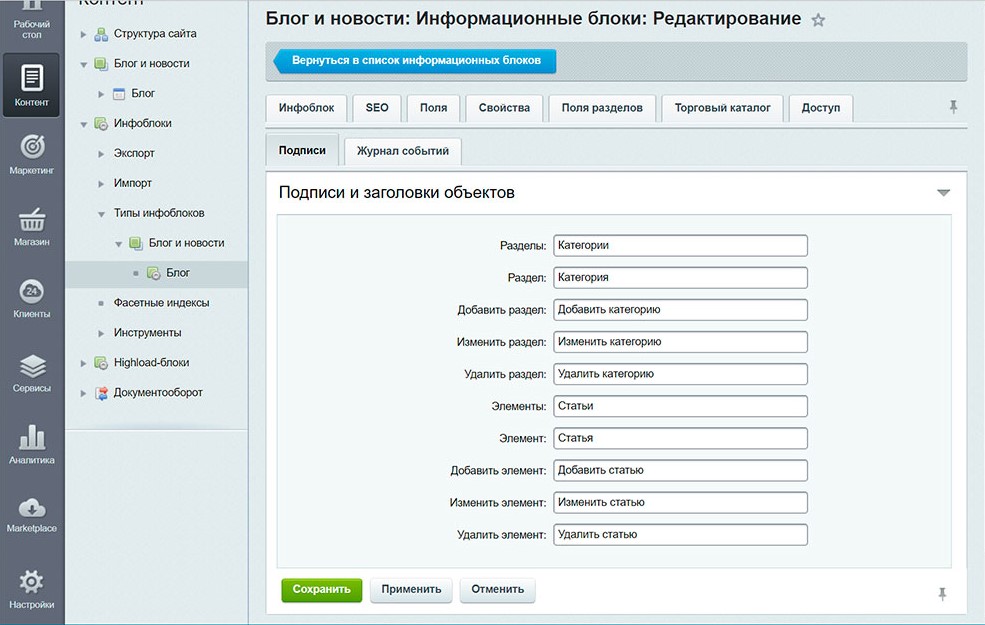985x625 pixels.
Task: Collapse the Типы инфоблоков tree node
Action: click(x=101, y=214)
